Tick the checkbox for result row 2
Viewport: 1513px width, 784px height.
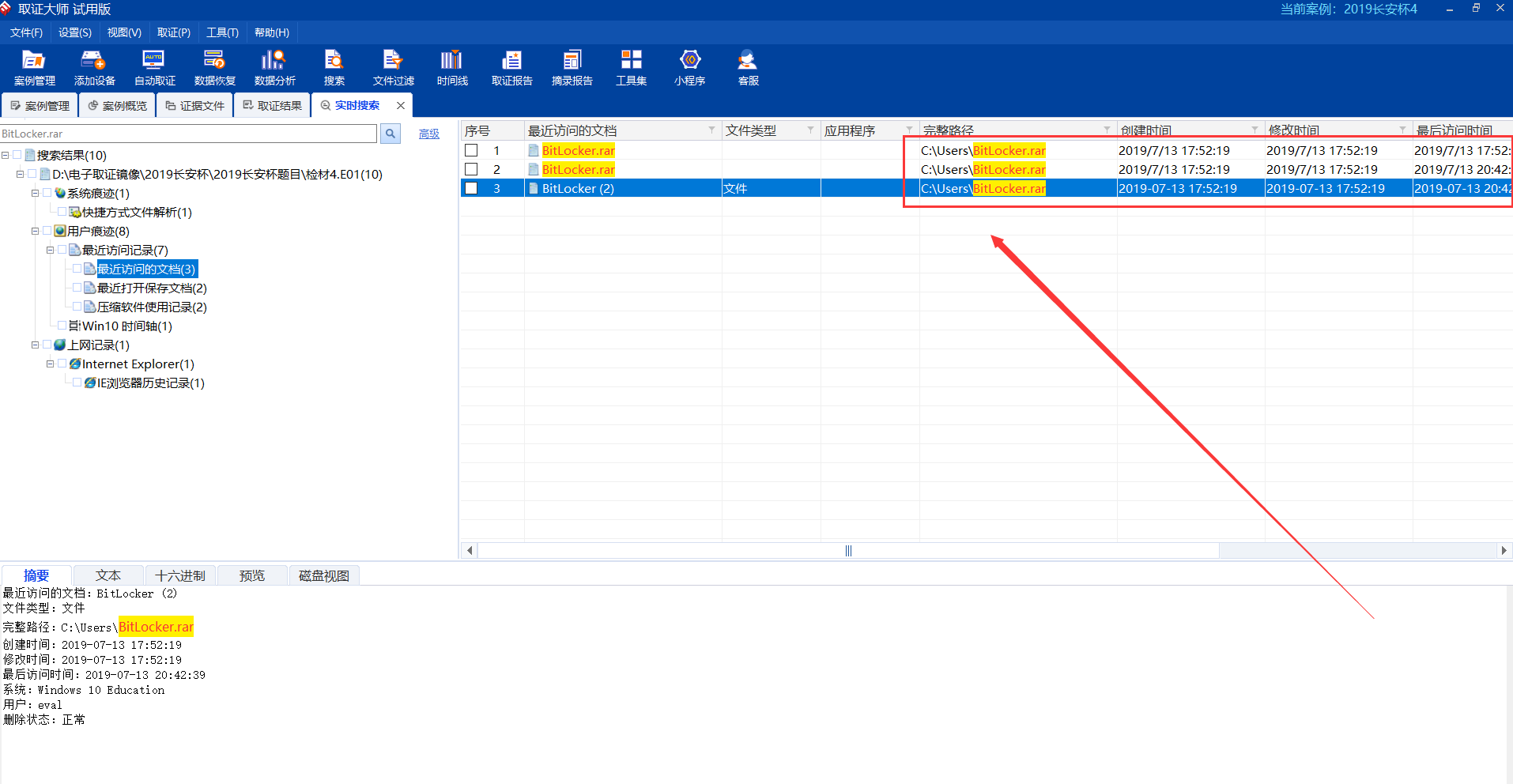[x=471, y=169]
